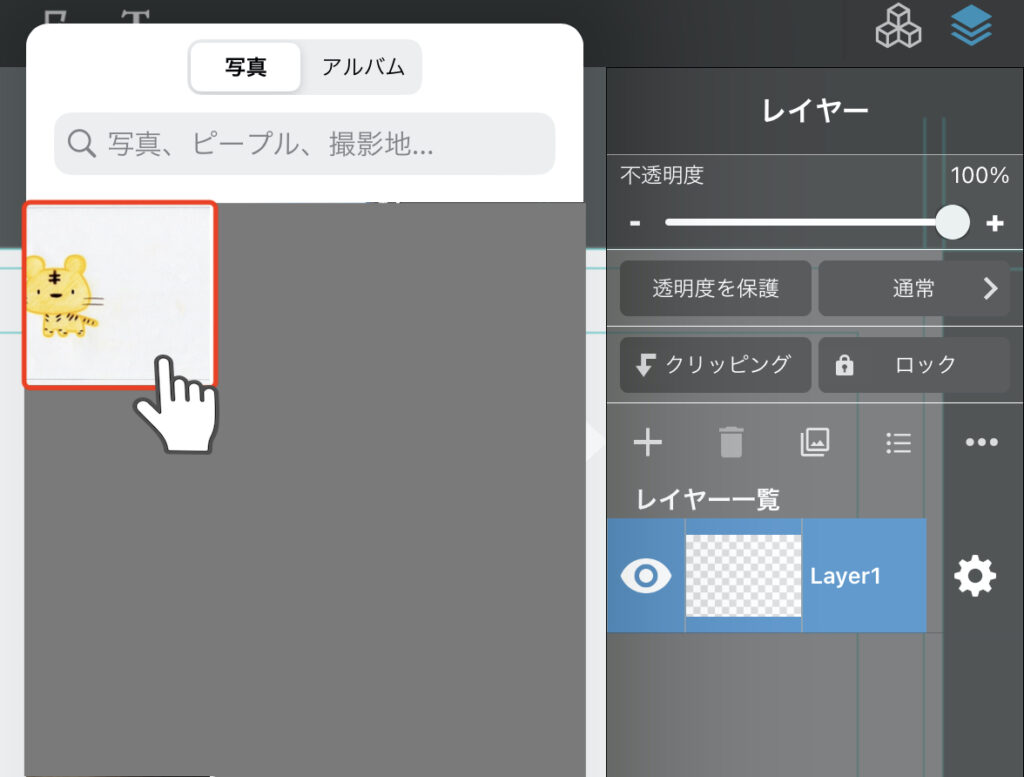Toggle the ロック layer lock
This screenshot has width=1024, height=777.
913,365
